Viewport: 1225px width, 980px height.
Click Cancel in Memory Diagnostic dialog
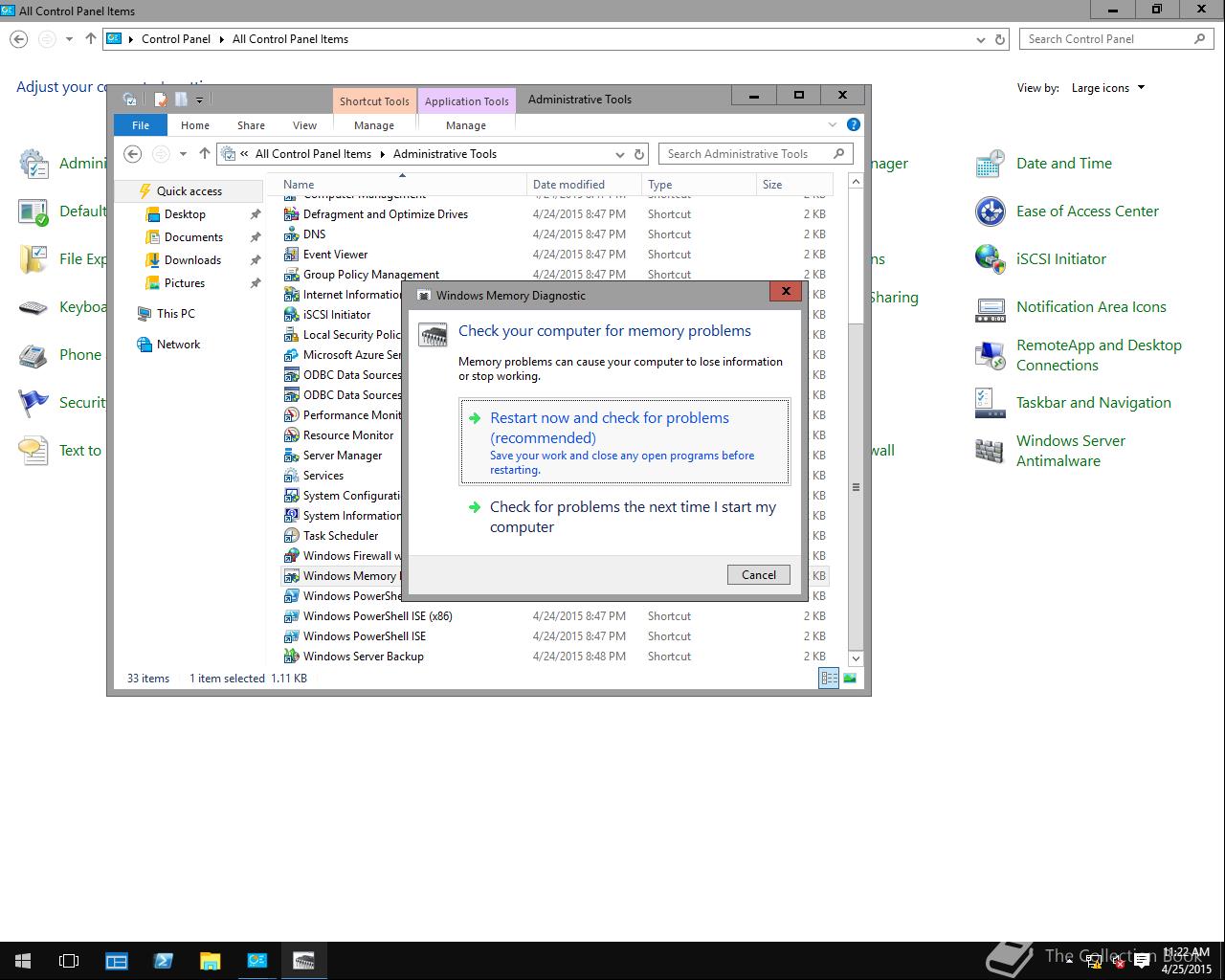(759, 574)
